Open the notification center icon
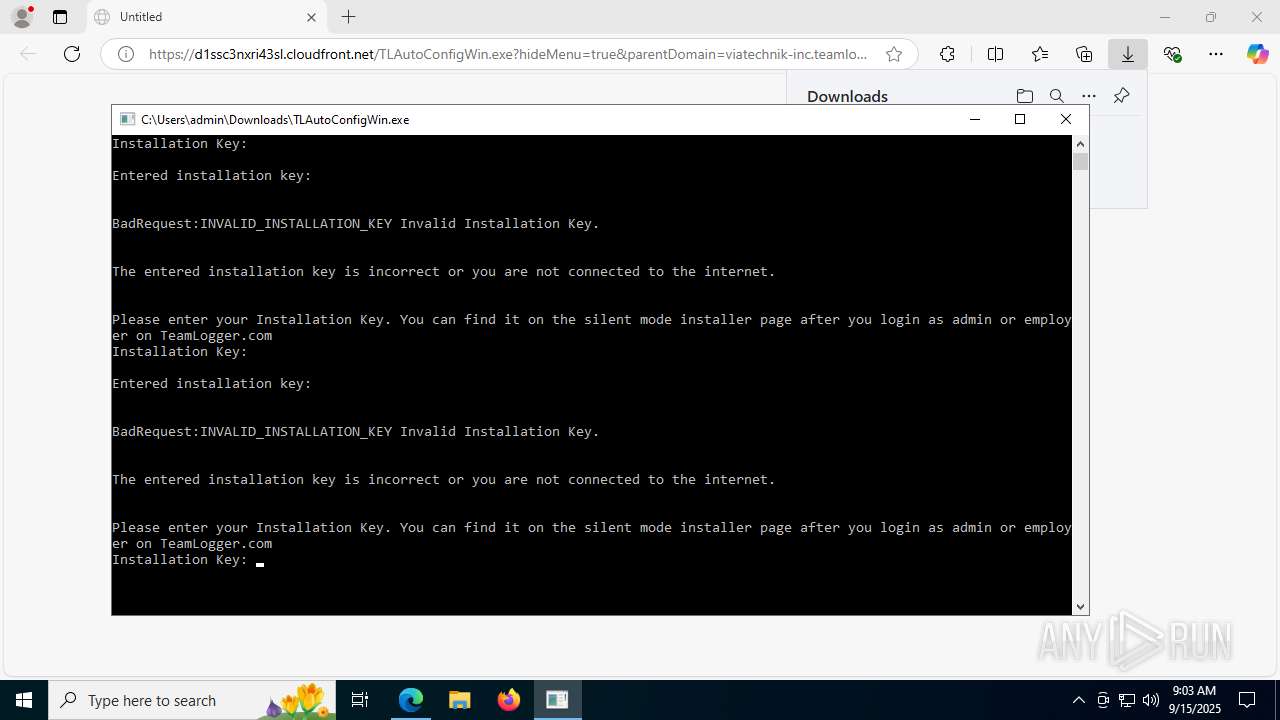1280x720 pixels. pos(1247,700)
